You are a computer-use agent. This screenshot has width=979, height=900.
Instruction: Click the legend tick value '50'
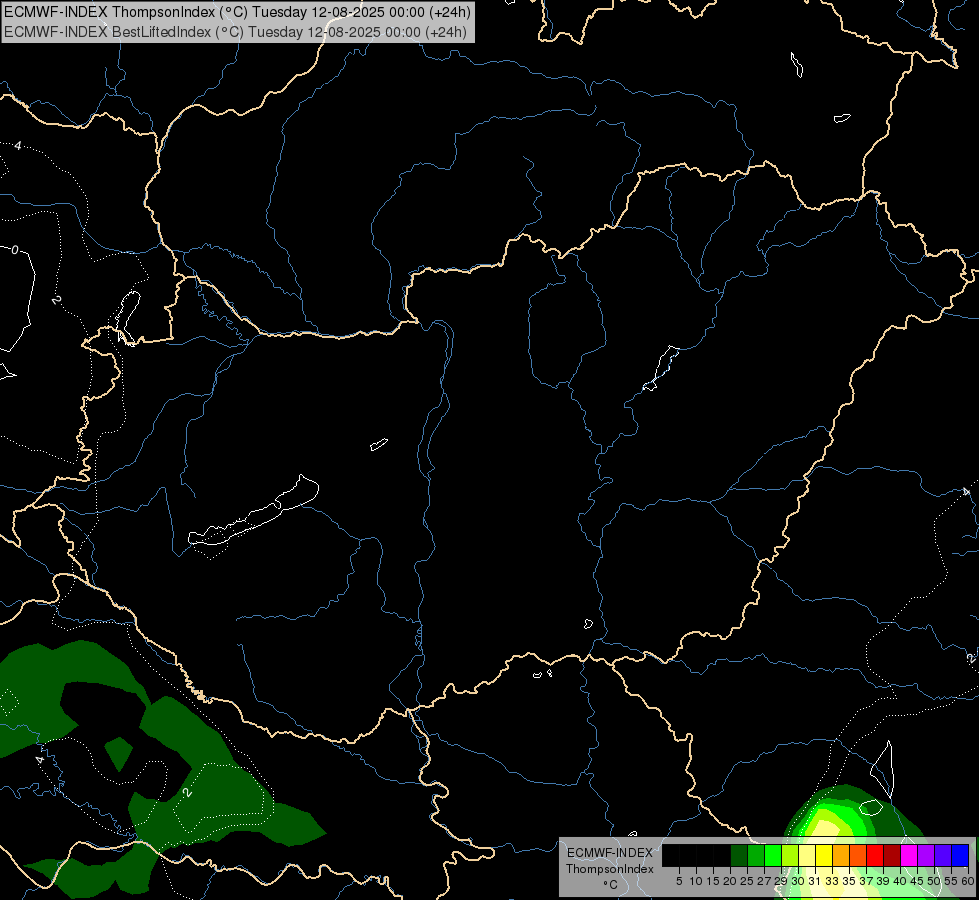point(933,881)
